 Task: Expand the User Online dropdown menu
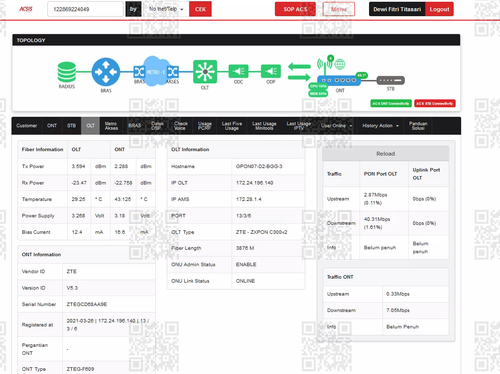(336, 126)
